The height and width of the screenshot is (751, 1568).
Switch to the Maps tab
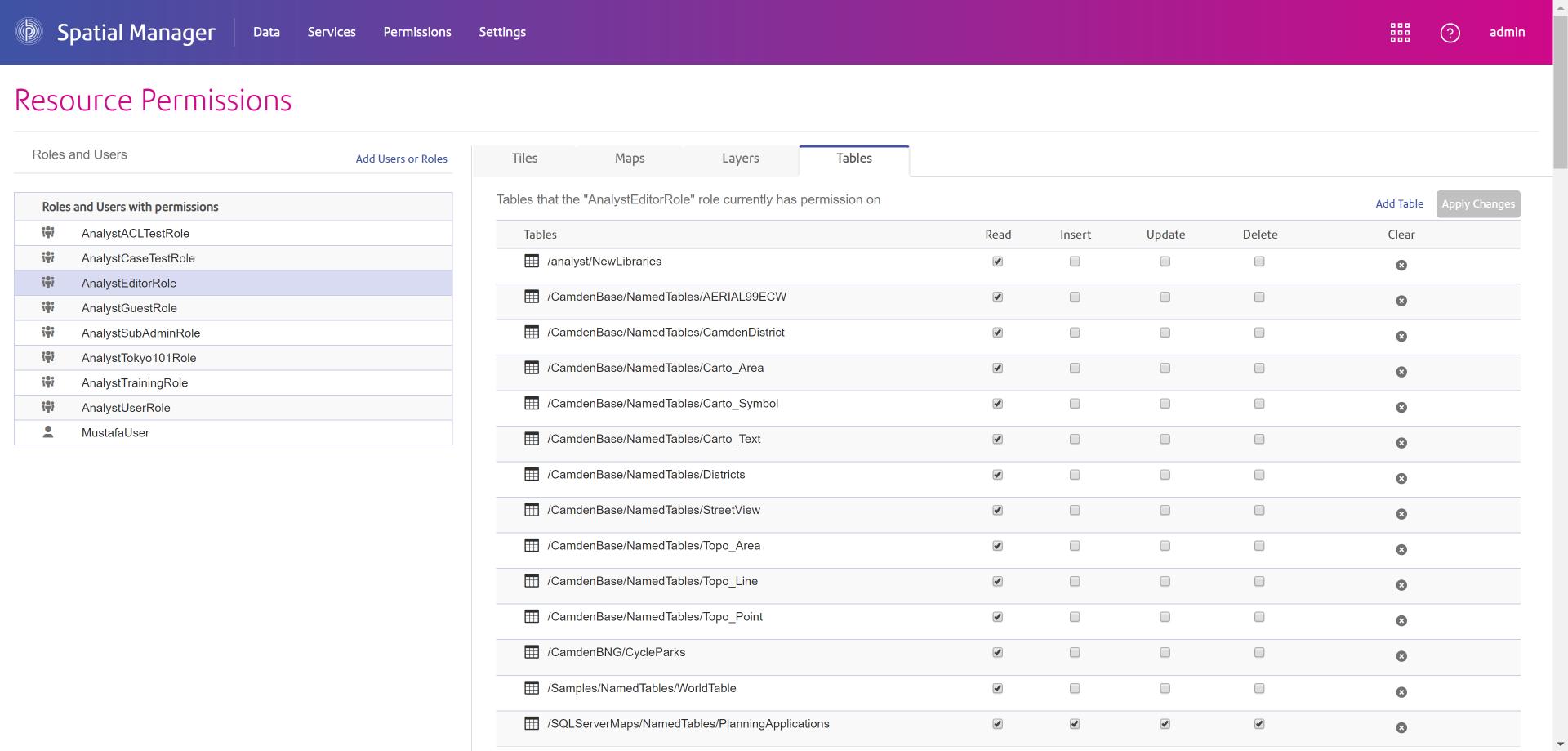click(x=630, y=159)
